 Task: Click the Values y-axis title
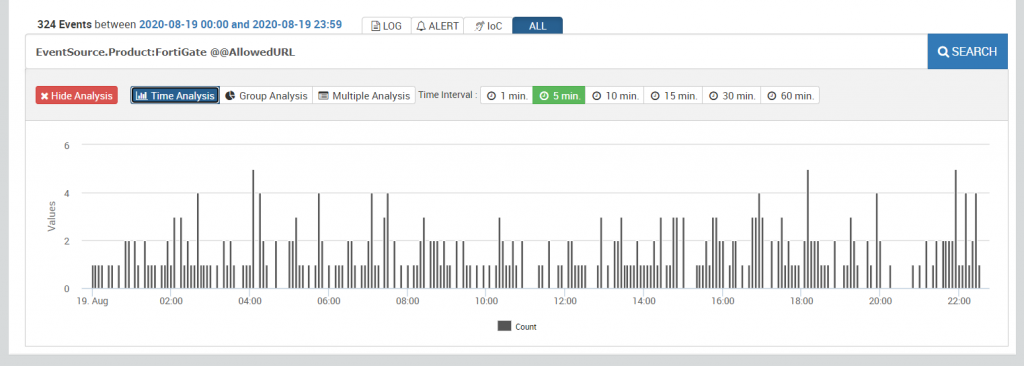(51, 216)
